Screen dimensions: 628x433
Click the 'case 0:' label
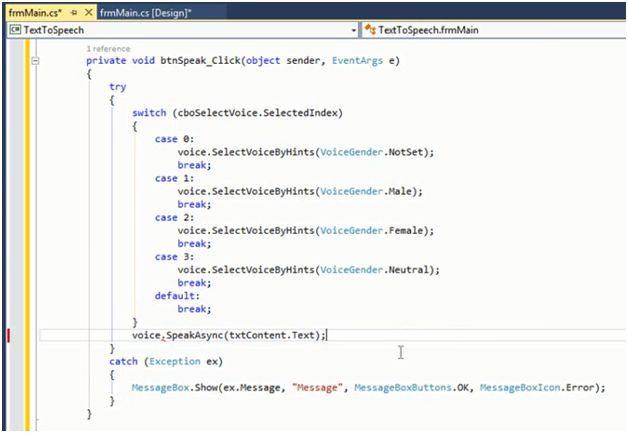point(174,139)
